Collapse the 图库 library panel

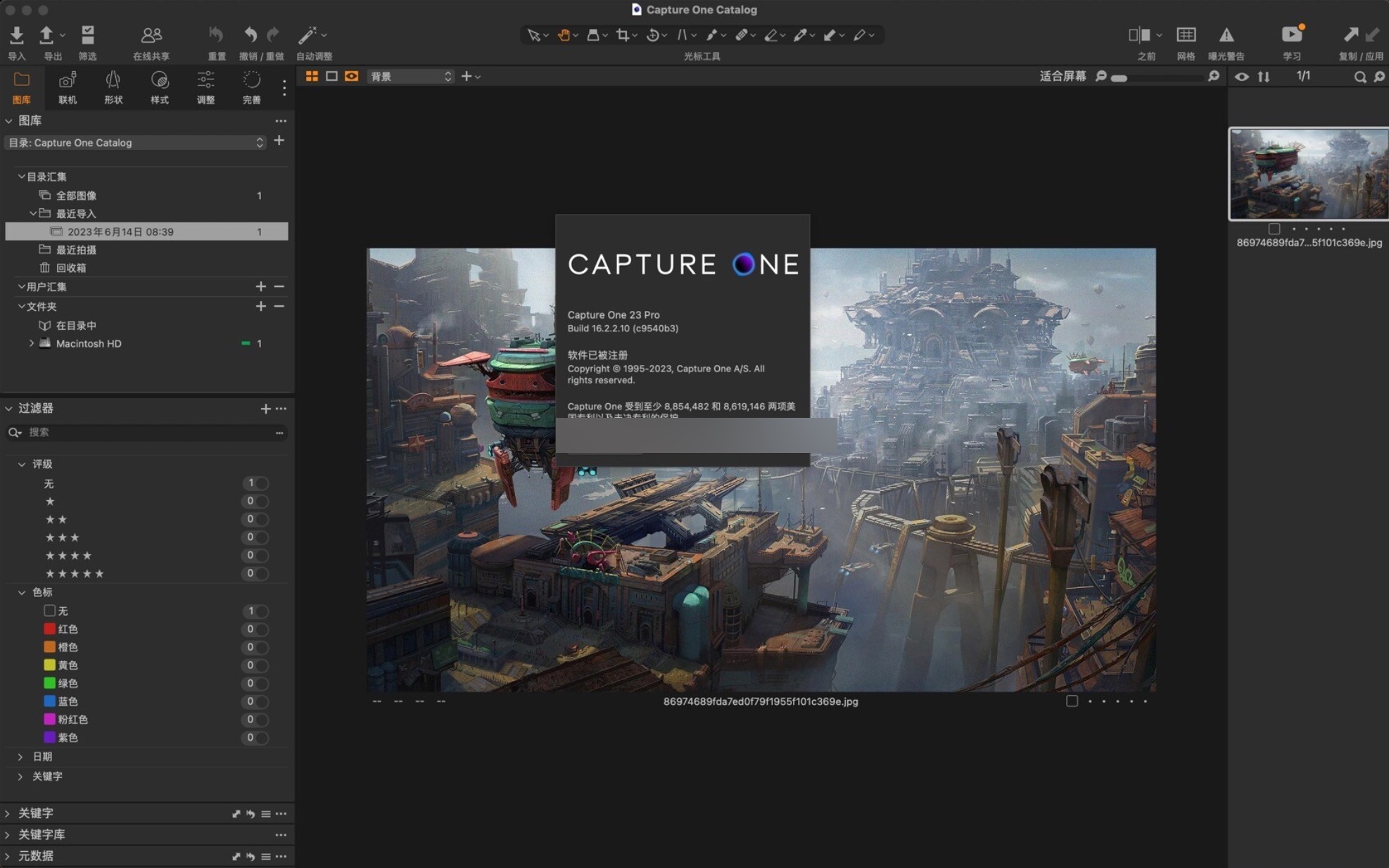click(8, 121)
